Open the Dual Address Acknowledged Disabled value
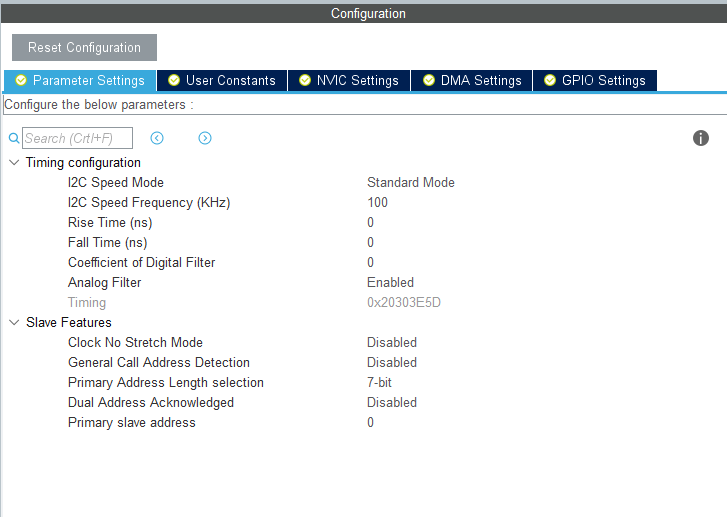The height and width of the screenshot is (517, 727). 392,402
